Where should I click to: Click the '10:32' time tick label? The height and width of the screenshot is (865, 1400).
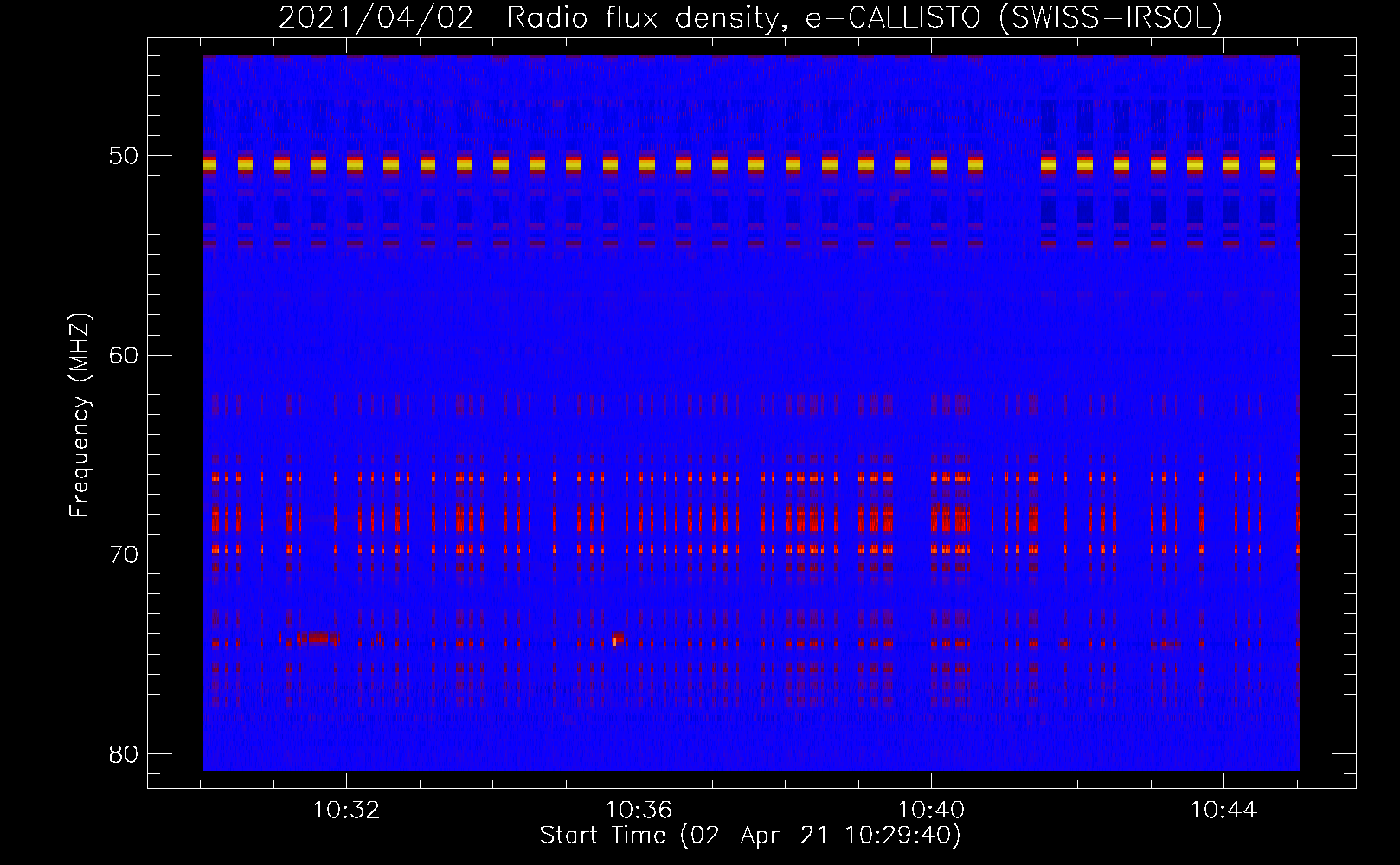(x=346, y=811)
